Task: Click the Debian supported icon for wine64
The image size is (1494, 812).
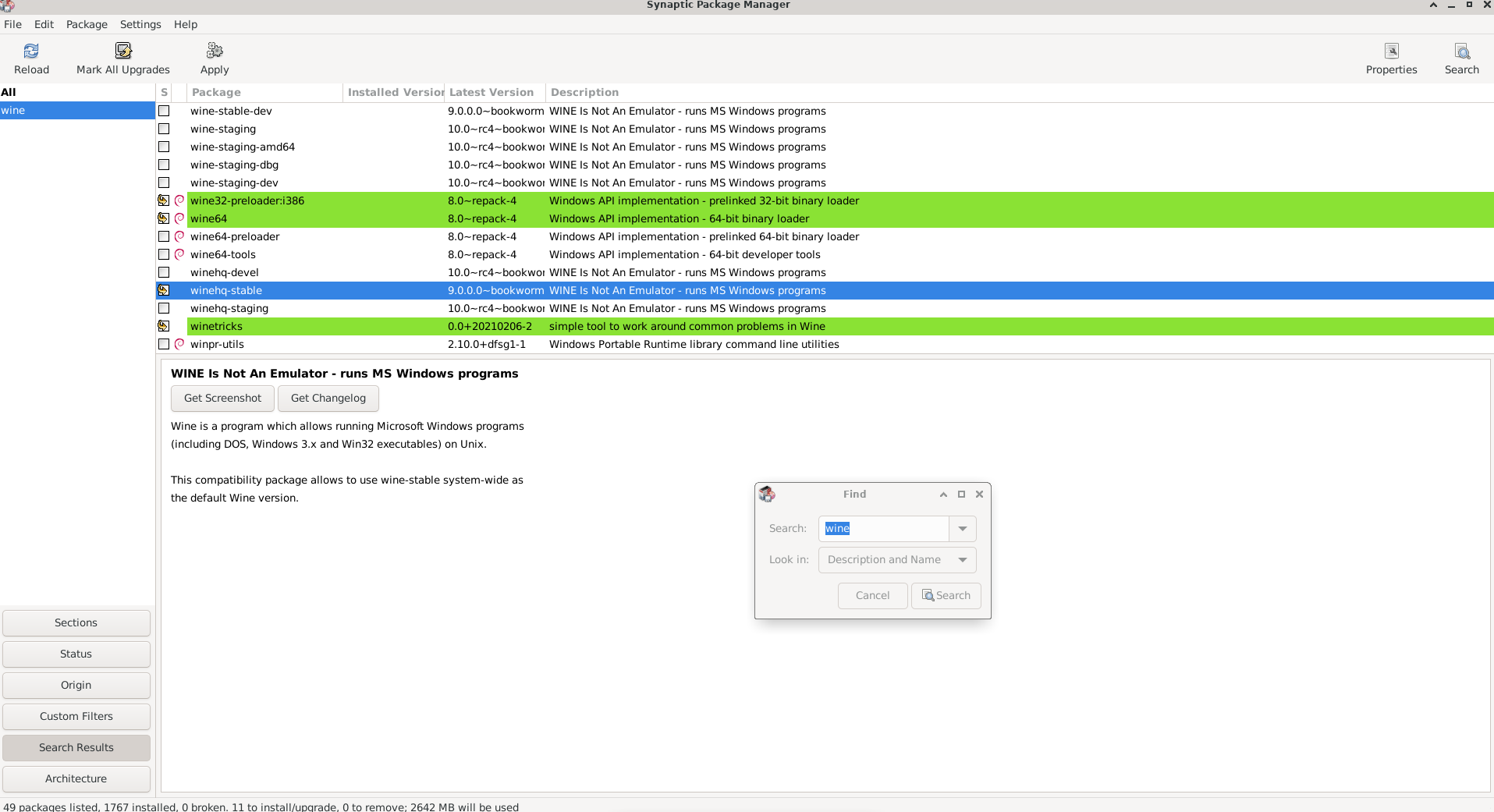Action: pyautogui.click(x=179, y=218)
